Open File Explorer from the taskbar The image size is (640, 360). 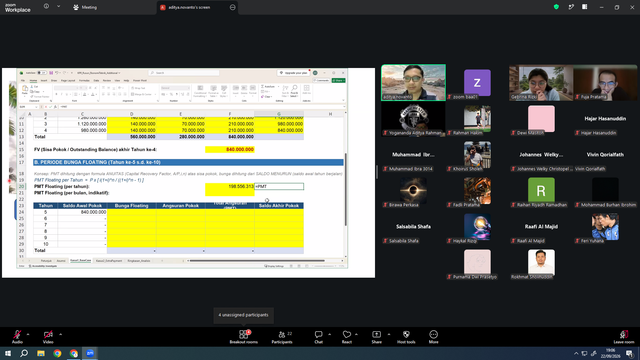tap(41, 353)
